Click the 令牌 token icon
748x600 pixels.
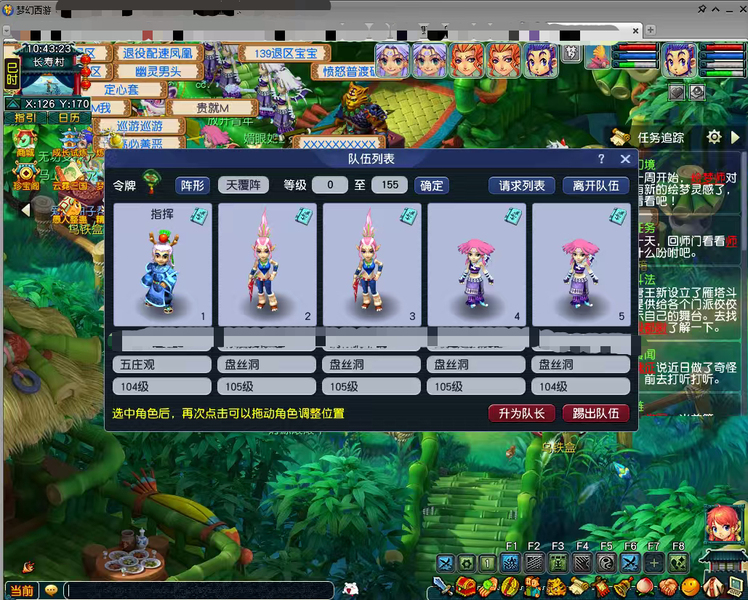[x=151, y=182]
